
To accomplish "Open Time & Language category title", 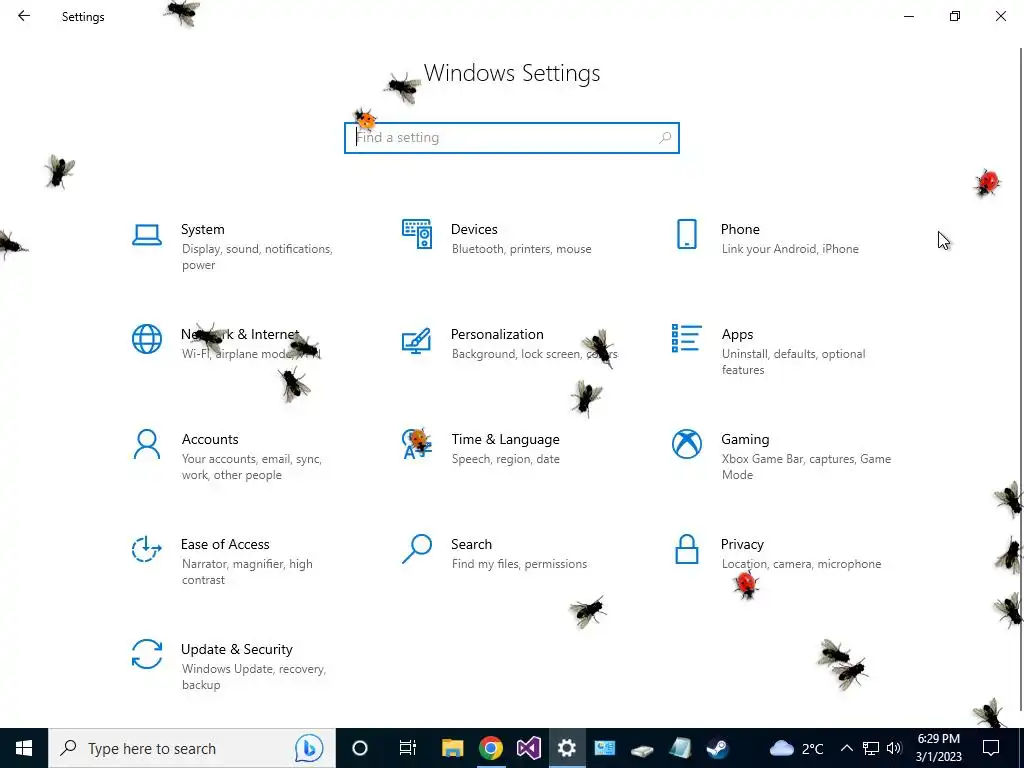I will pos(505,439).
